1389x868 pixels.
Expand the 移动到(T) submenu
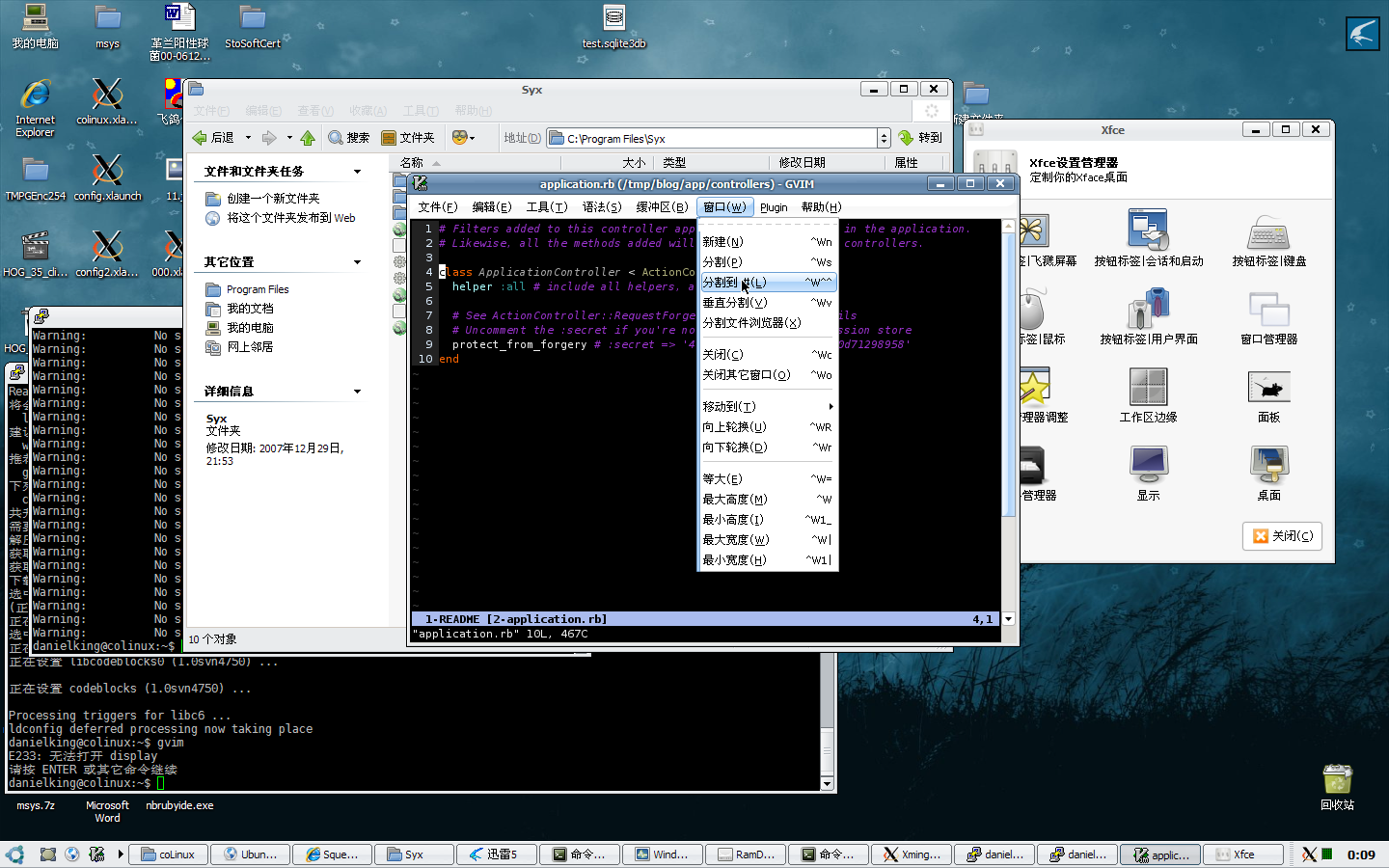pyautogui.click(x=767, y=407)
